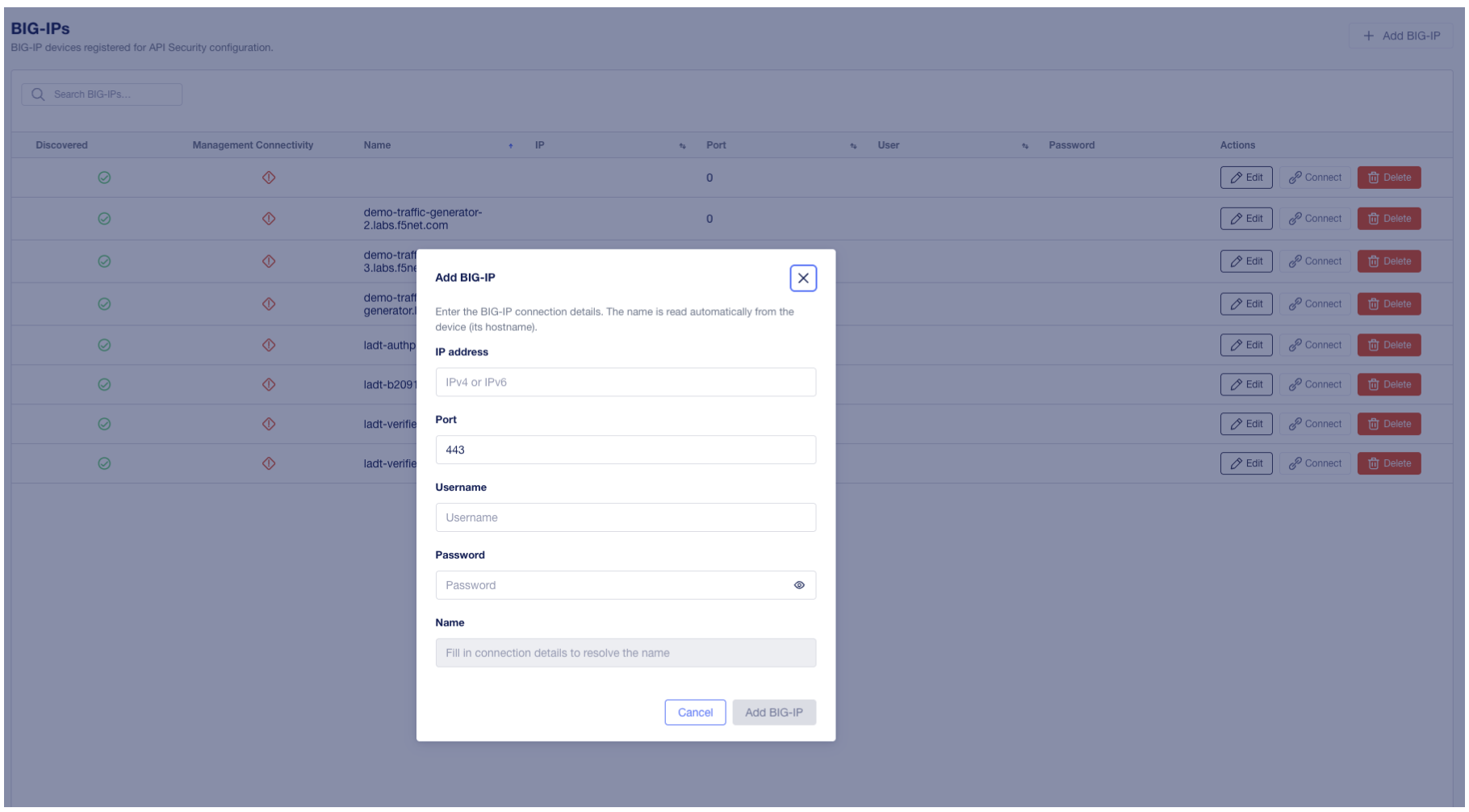This screenshot has height=812, width=1469.
Task: Sort by the Port column icon
Action: pos(853,146)
